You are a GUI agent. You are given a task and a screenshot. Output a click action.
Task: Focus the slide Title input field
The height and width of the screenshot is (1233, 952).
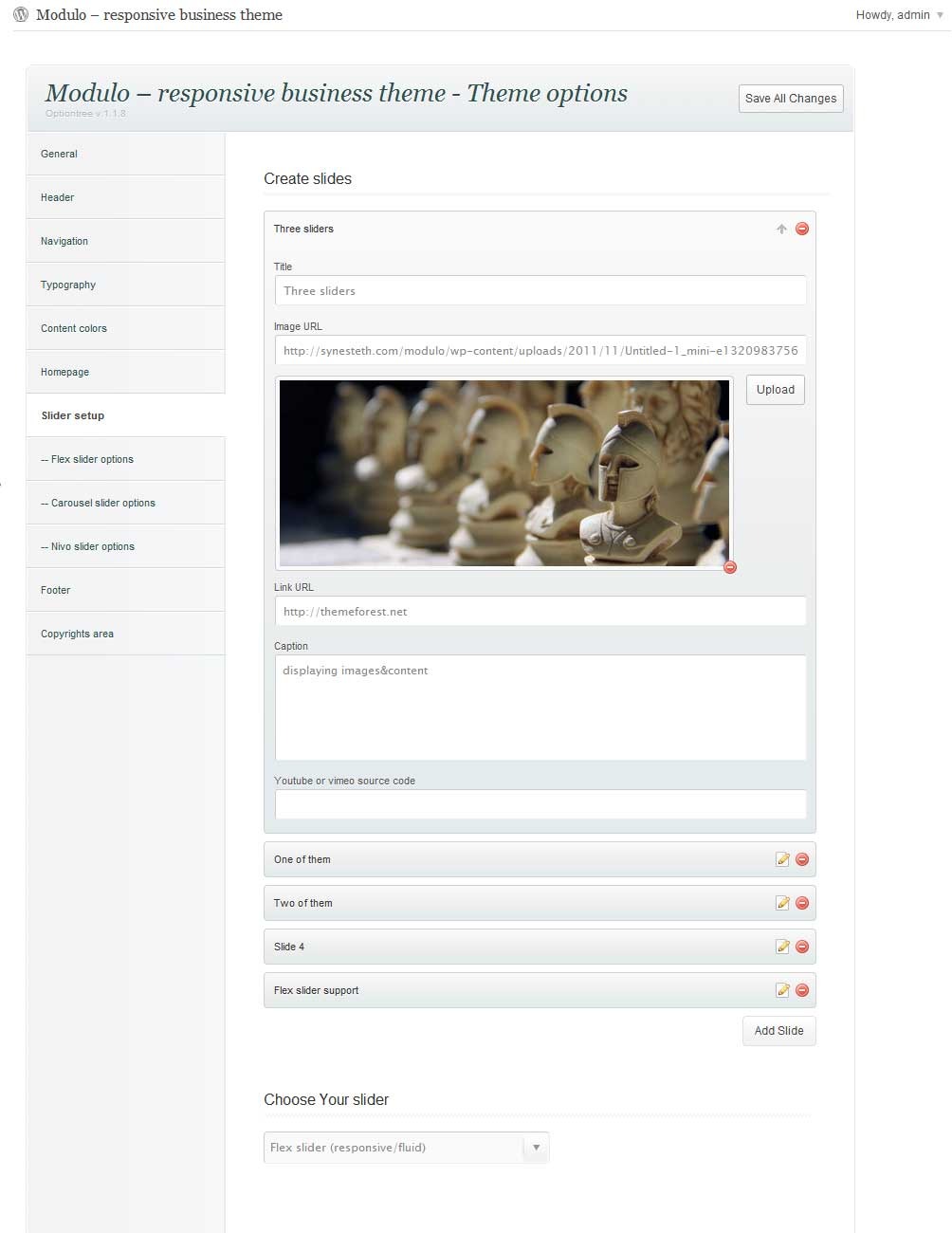point(540,291)
